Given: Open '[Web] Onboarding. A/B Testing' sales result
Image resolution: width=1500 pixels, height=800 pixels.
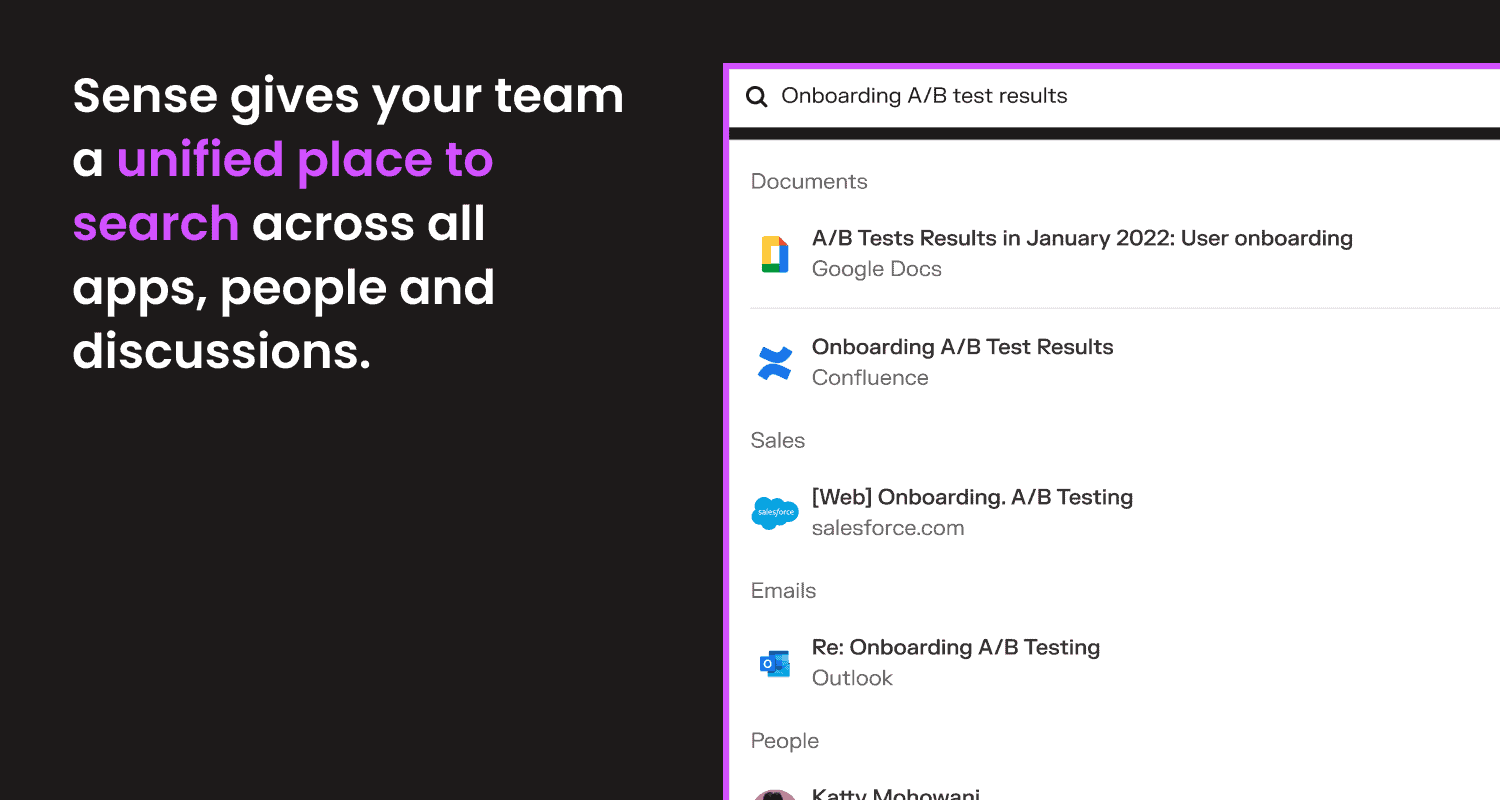Looking at the screenshot, I should pyautogui.click(x=972, y=498).
